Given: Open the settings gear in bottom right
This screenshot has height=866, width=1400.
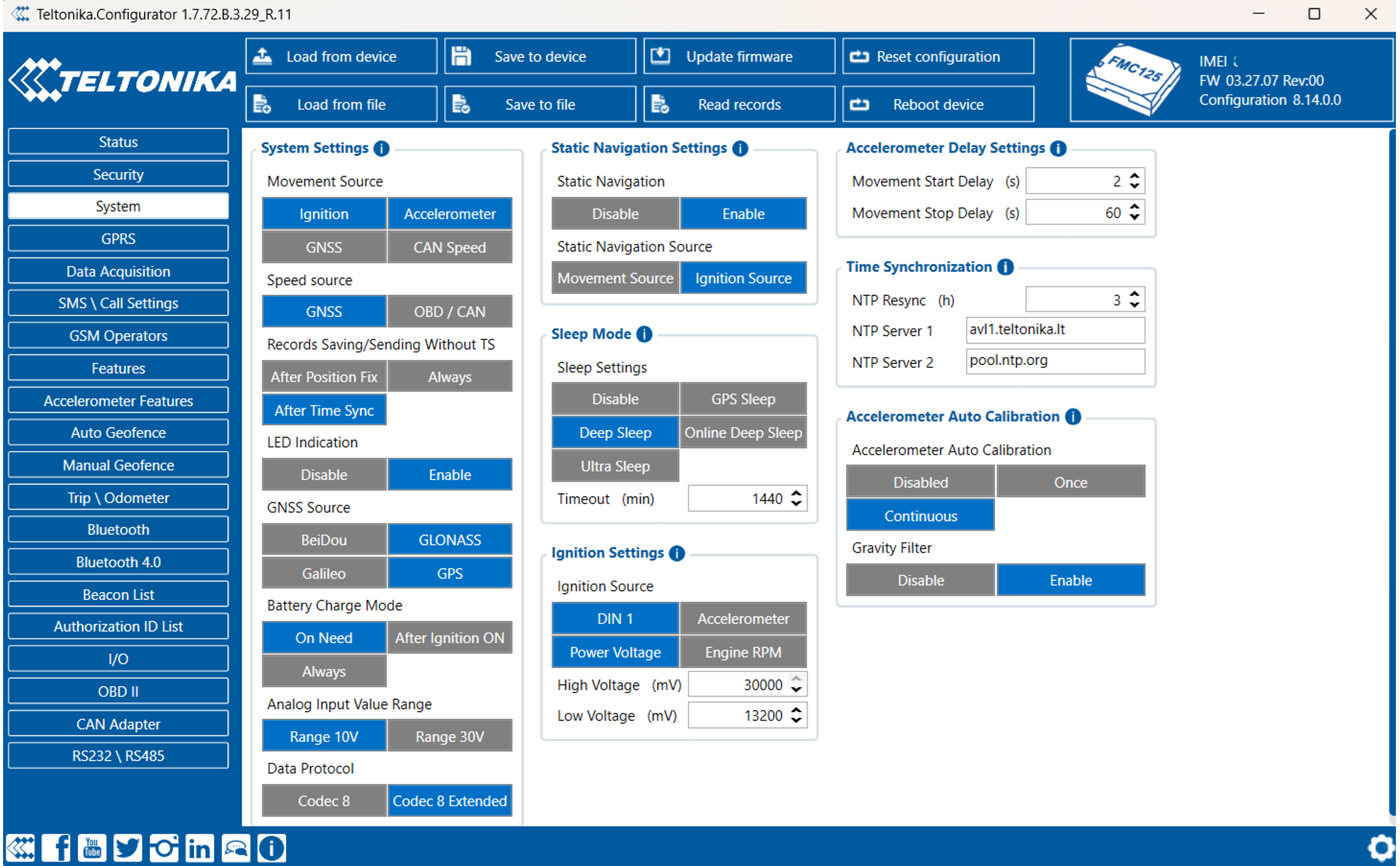Looking at the screenshot, I should (1381, 848).
